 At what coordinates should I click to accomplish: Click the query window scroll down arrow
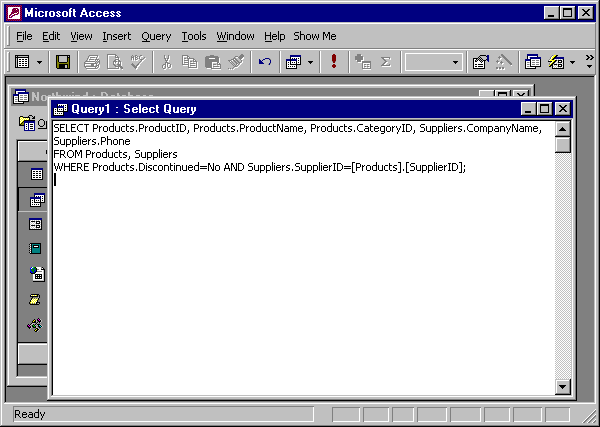coord(562,388)
